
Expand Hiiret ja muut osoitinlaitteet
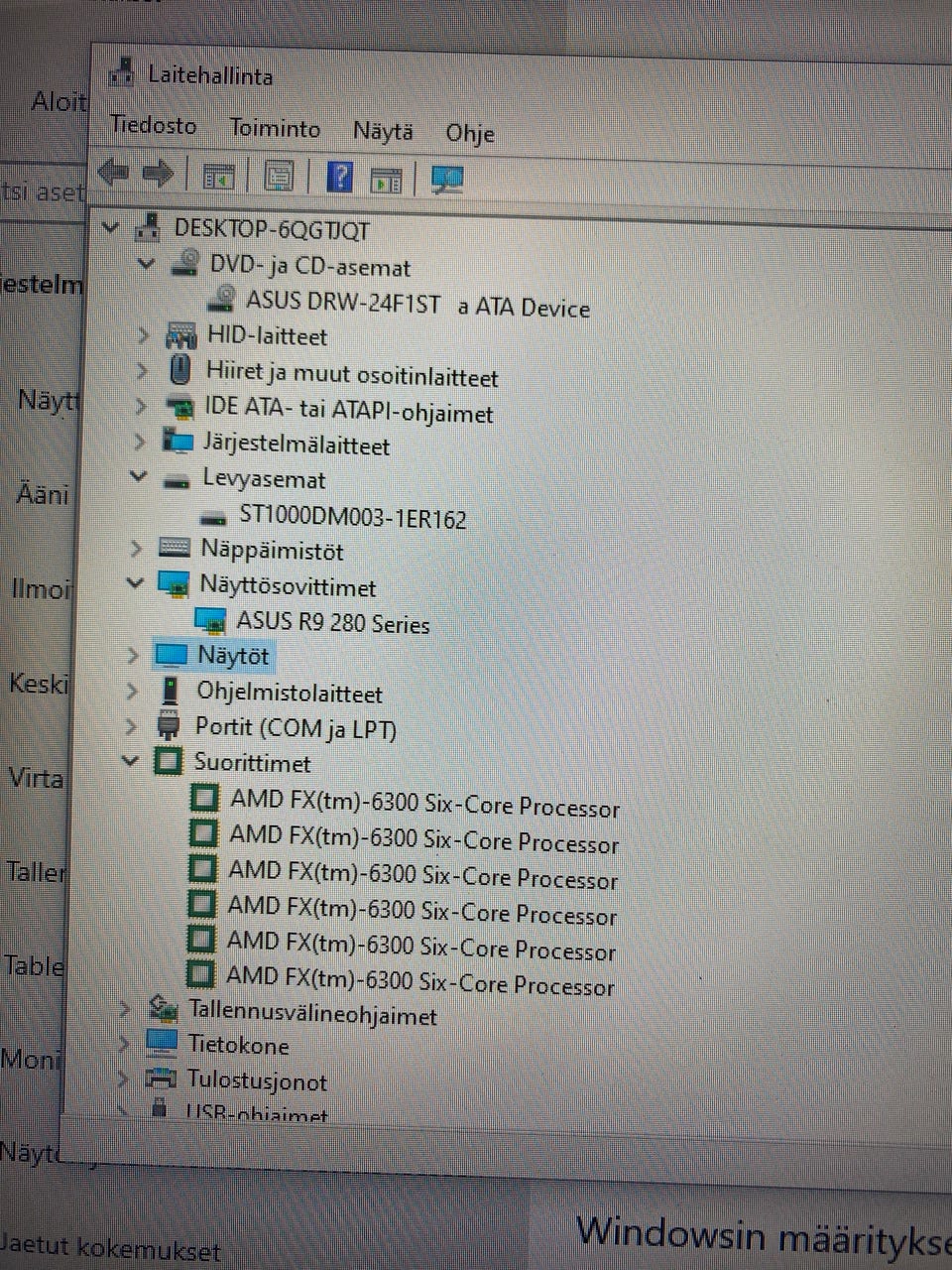(142, 371)
